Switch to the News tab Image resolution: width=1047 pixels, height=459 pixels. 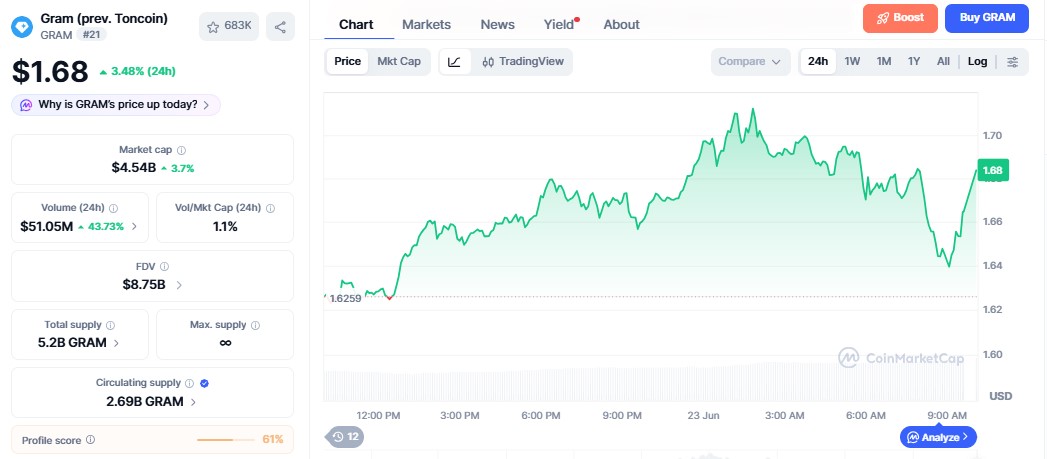click(497, 25)
